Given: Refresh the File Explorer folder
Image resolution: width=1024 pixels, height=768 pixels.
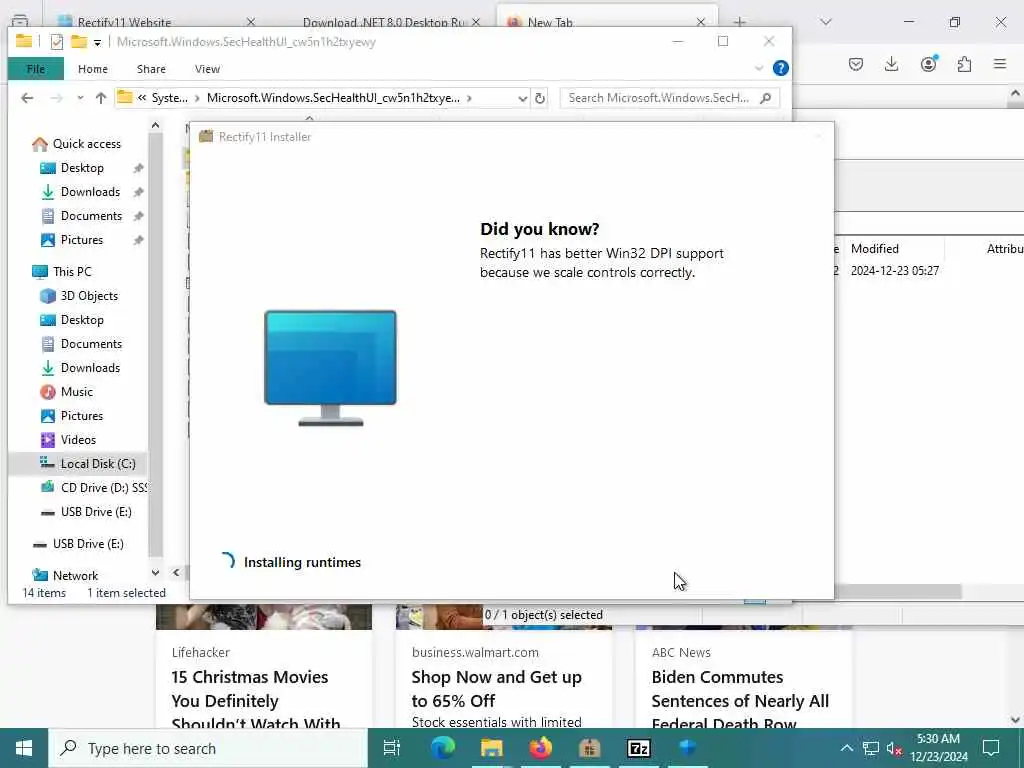Looking at the screenshot, I should pyautogui.click(x=540, y=98).
